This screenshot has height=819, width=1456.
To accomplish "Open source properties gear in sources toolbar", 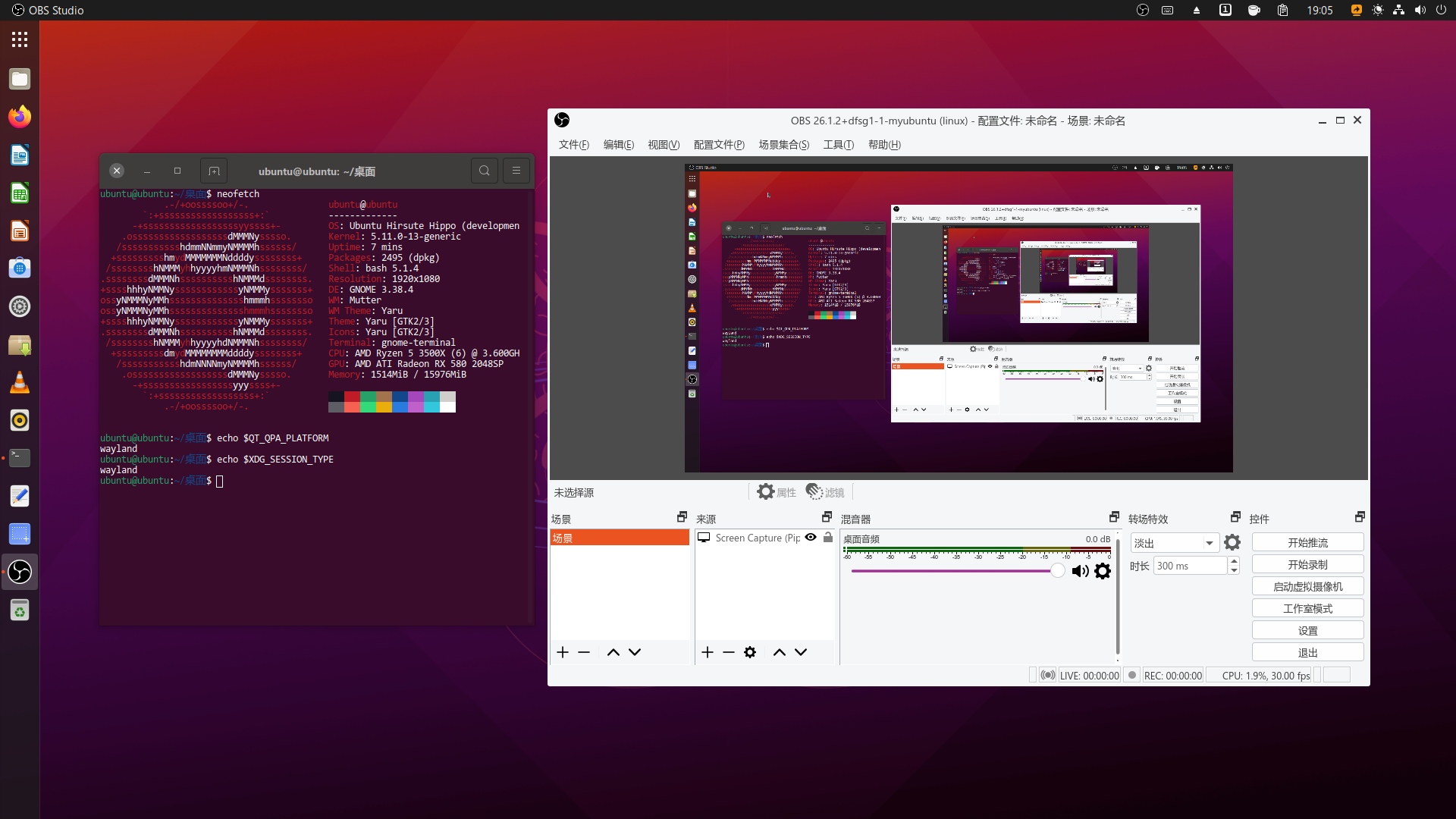I will (x=750, y=652).
